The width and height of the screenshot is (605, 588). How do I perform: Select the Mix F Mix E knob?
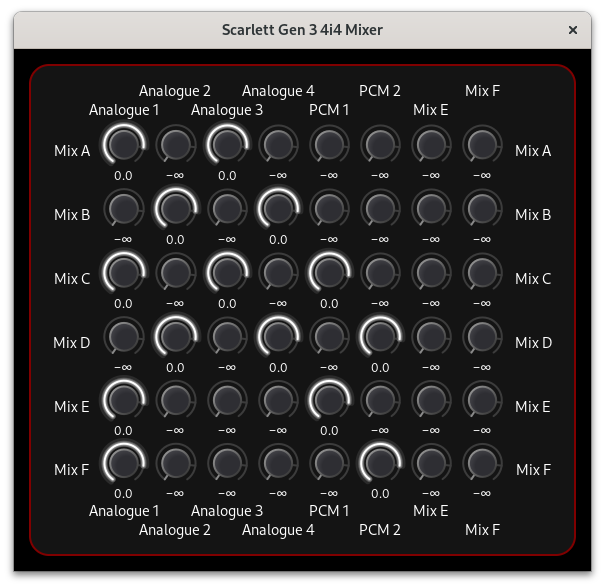[x=431, y=463]
